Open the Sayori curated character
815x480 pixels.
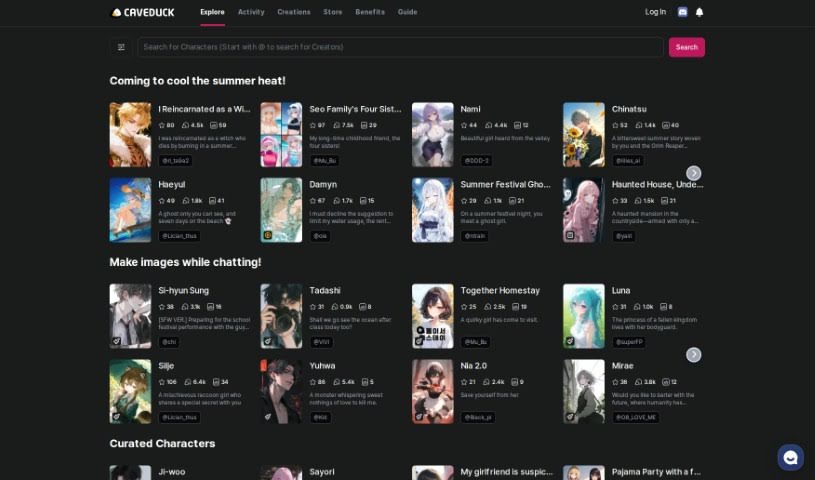click(322, 472)
